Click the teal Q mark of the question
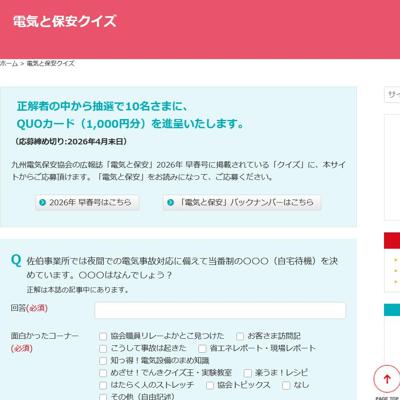 [x=16, y=260]
